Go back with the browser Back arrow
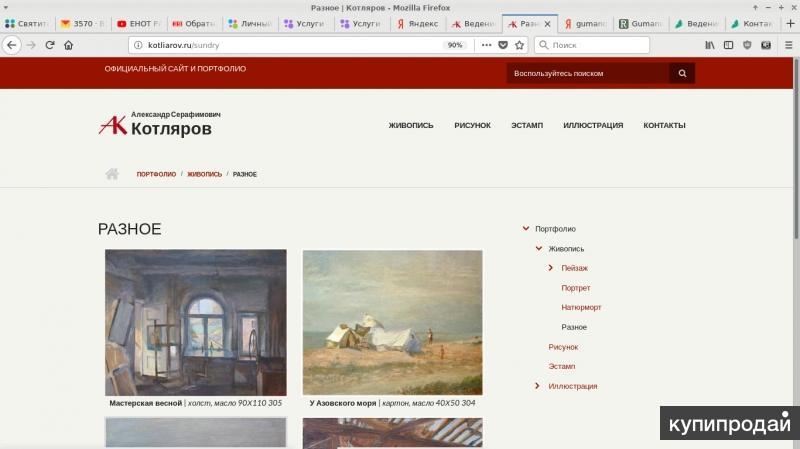 click(x=12, y=45)
